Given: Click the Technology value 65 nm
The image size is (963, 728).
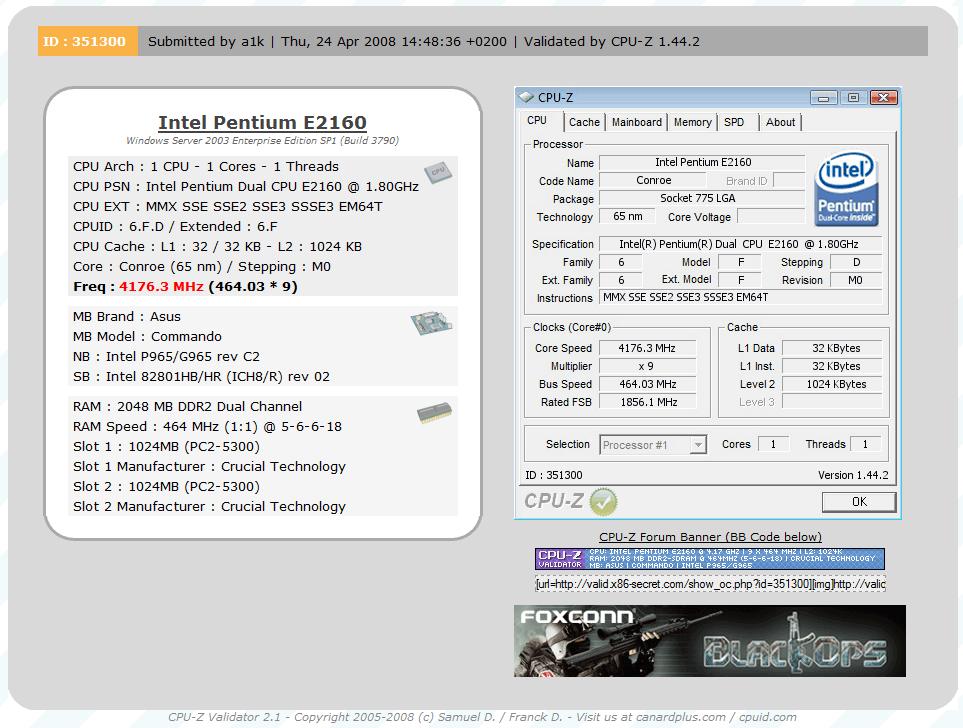Looking at the screenshot, I should coord(627,216).
